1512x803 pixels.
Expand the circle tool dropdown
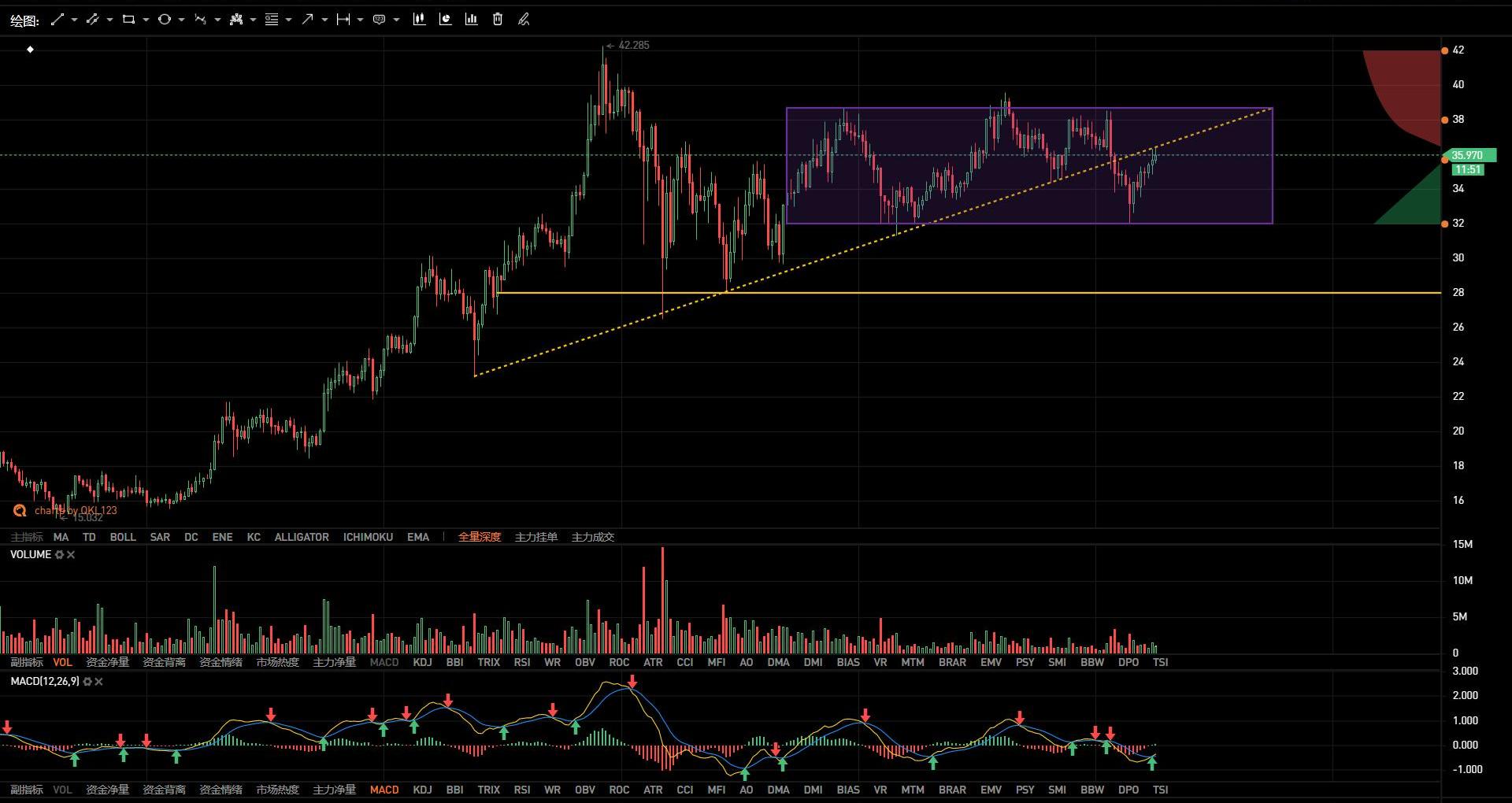click(x=181, y=20)
